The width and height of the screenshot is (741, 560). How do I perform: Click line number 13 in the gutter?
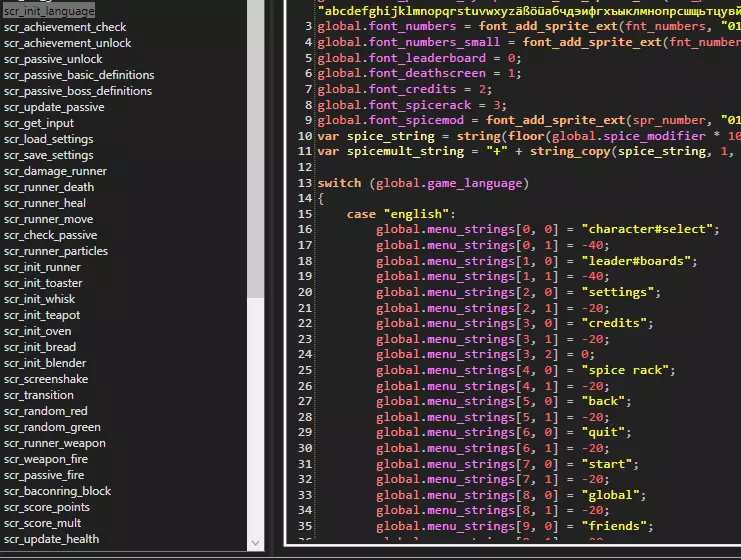[x=305, y=183]
